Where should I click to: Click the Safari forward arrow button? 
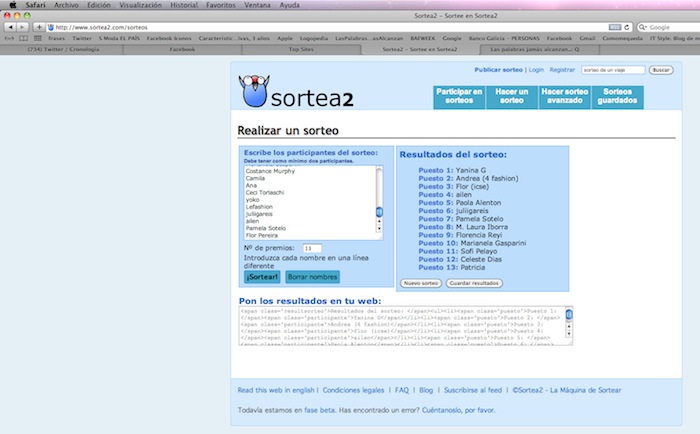[21, 27]
